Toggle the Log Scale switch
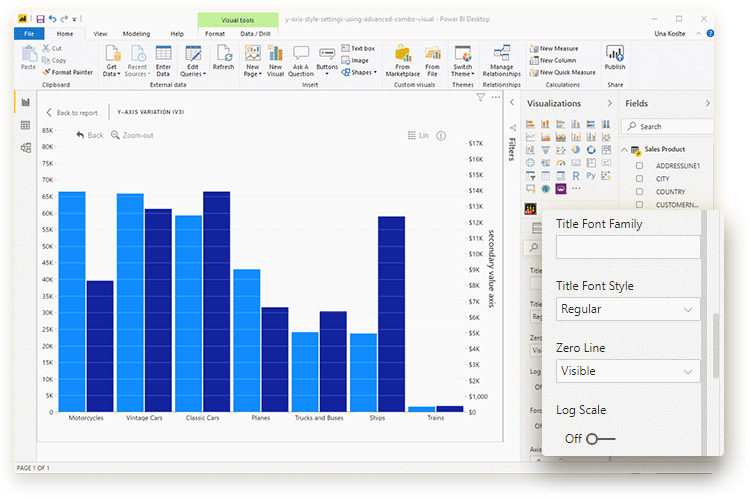 coord(600,439)
